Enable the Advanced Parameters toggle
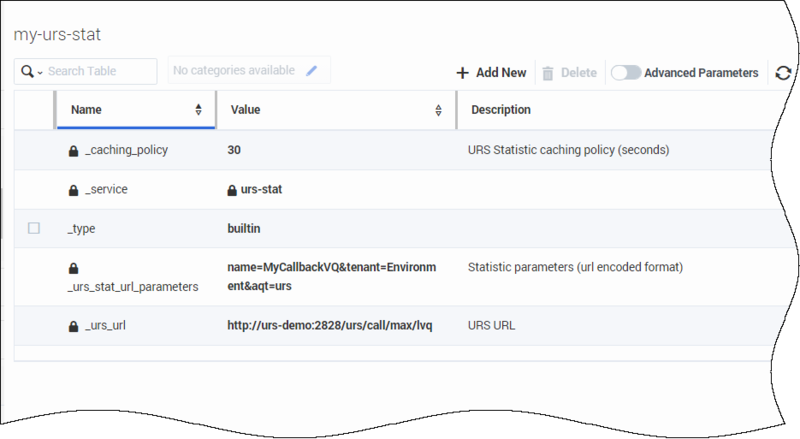800x439 pixels. tap(626, 73)
